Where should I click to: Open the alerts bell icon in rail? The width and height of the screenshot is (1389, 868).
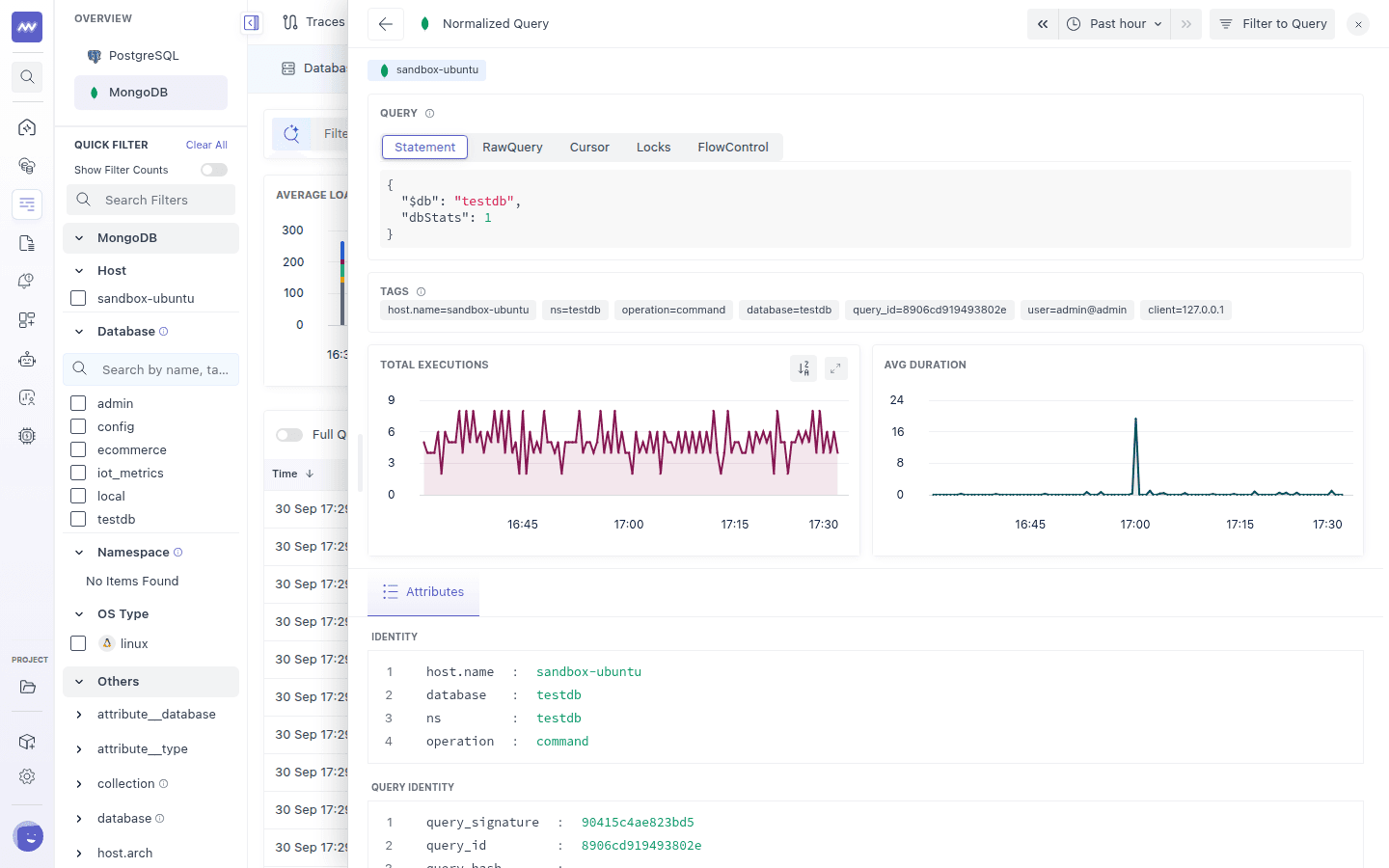point(27,282)
